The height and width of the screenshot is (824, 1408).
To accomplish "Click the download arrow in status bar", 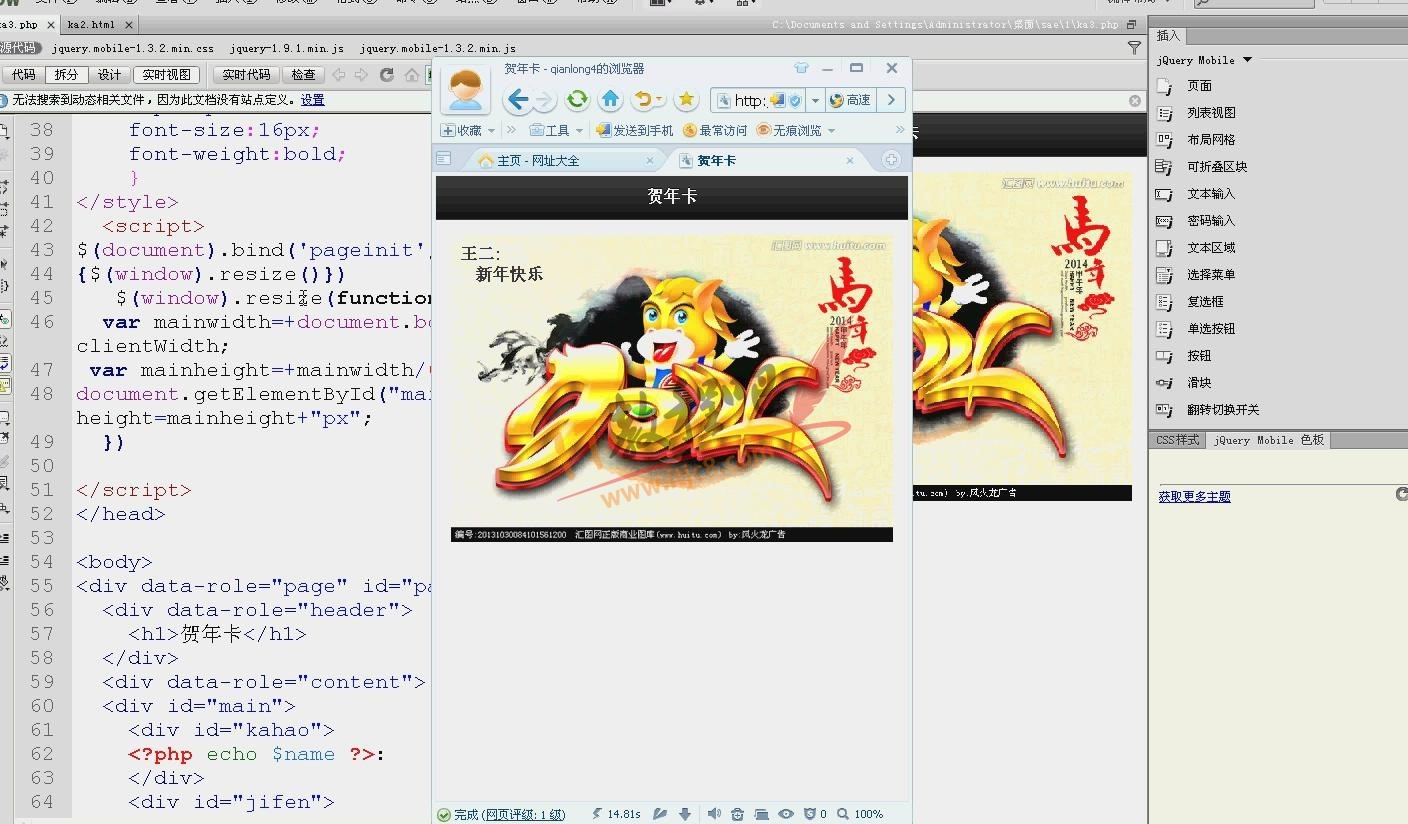I will (x=685, y=814).
